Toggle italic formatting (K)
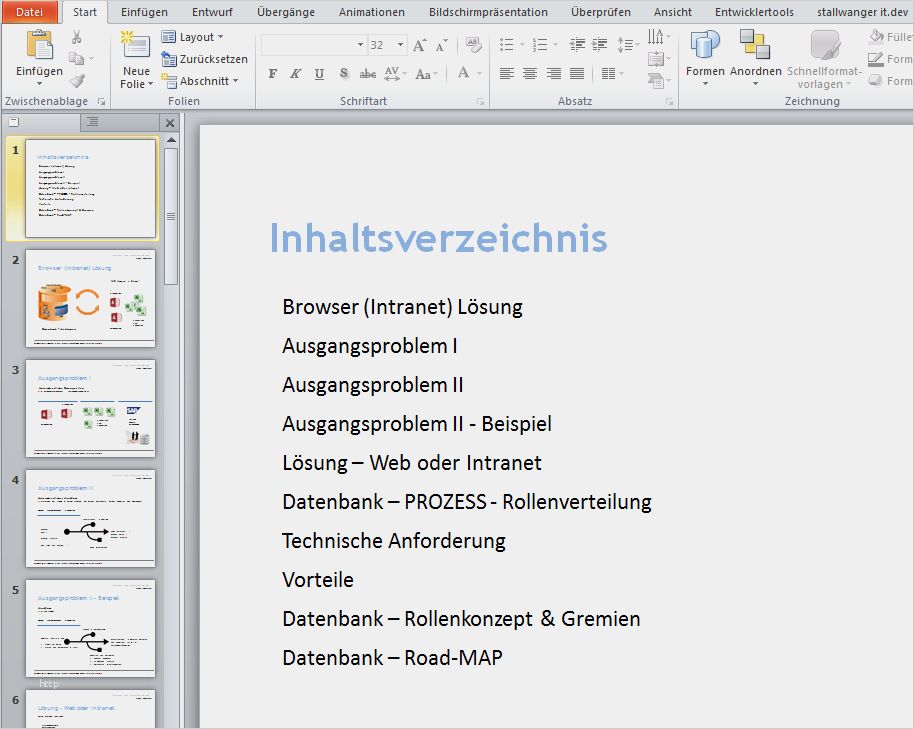Screen dimensions: 914x729 (x=296, y=74)
